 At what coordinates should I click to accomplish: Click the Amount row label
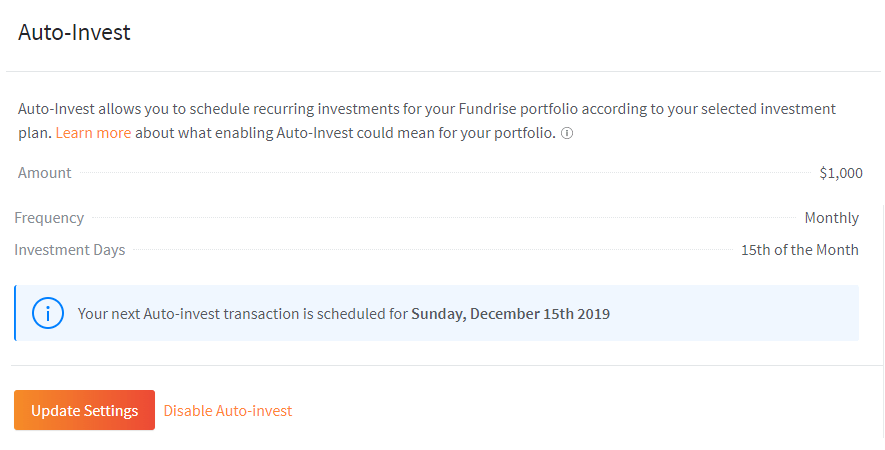[45, 173]
